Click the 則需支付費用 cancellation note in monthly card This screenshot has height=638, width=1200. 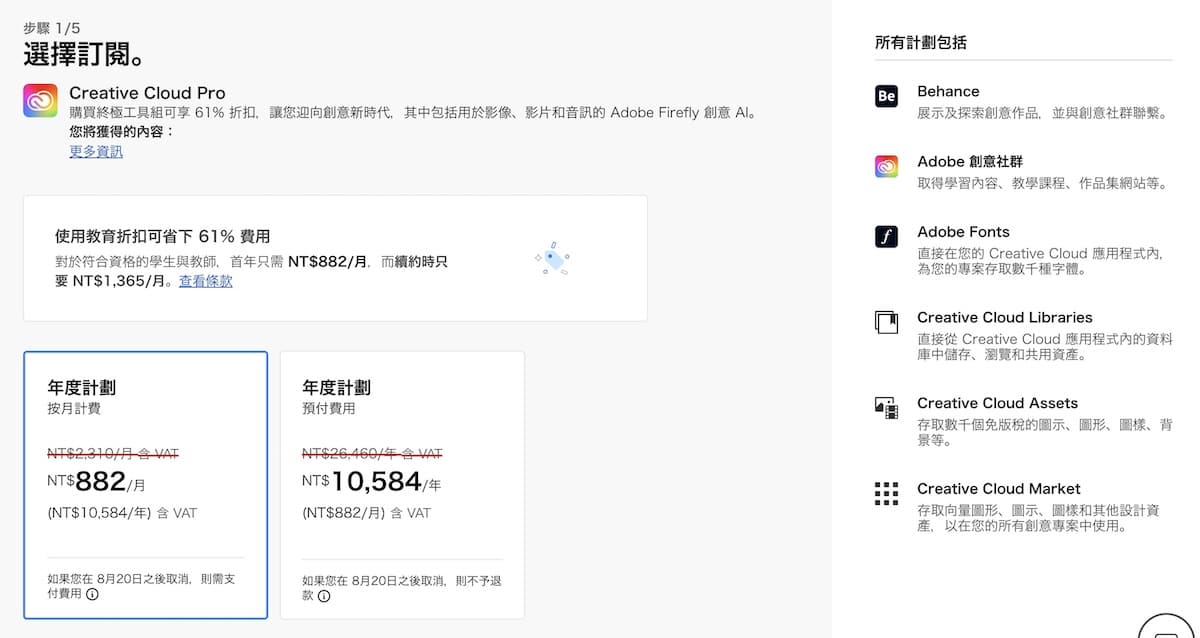[x=141, y=586]
